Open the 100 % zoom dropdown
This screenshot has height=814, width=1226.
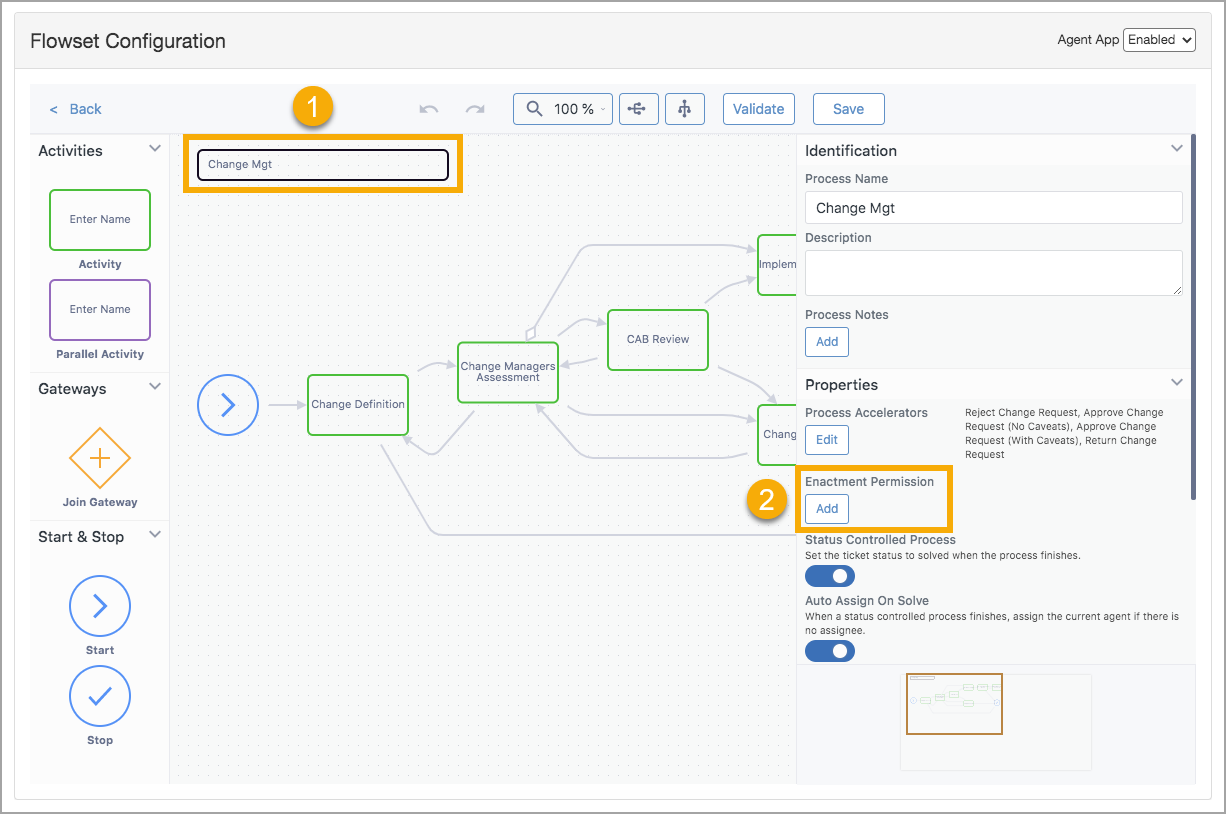tap(563, 109)
